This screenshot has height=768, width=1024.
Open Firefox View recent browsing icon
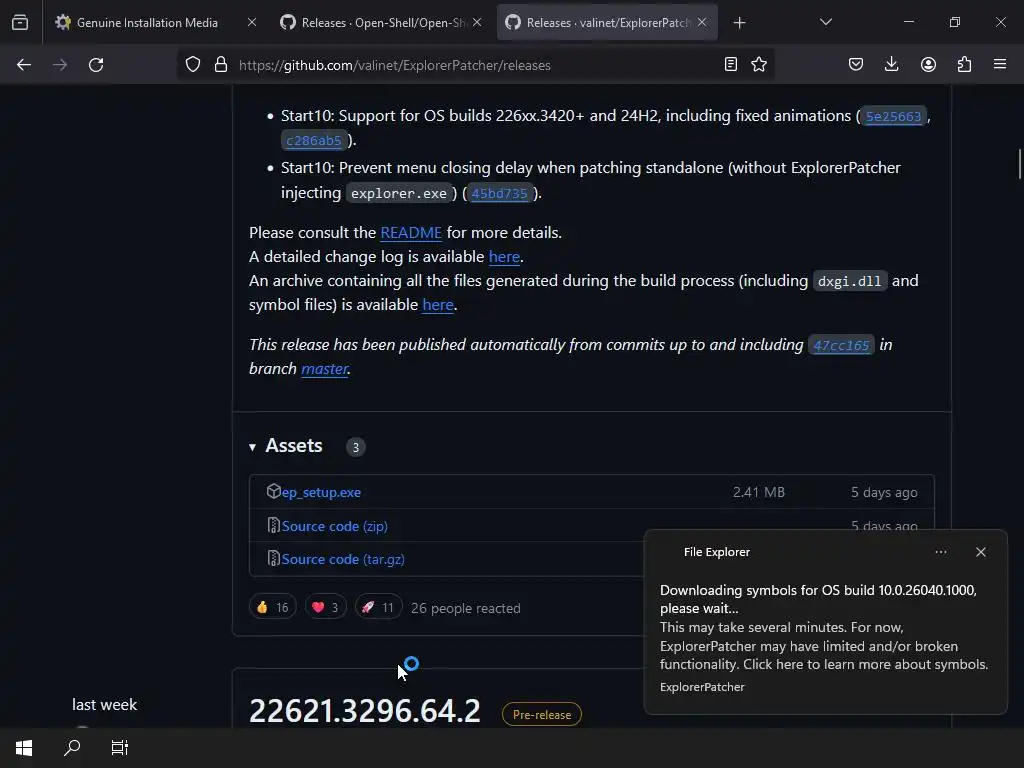pos(20,22)
